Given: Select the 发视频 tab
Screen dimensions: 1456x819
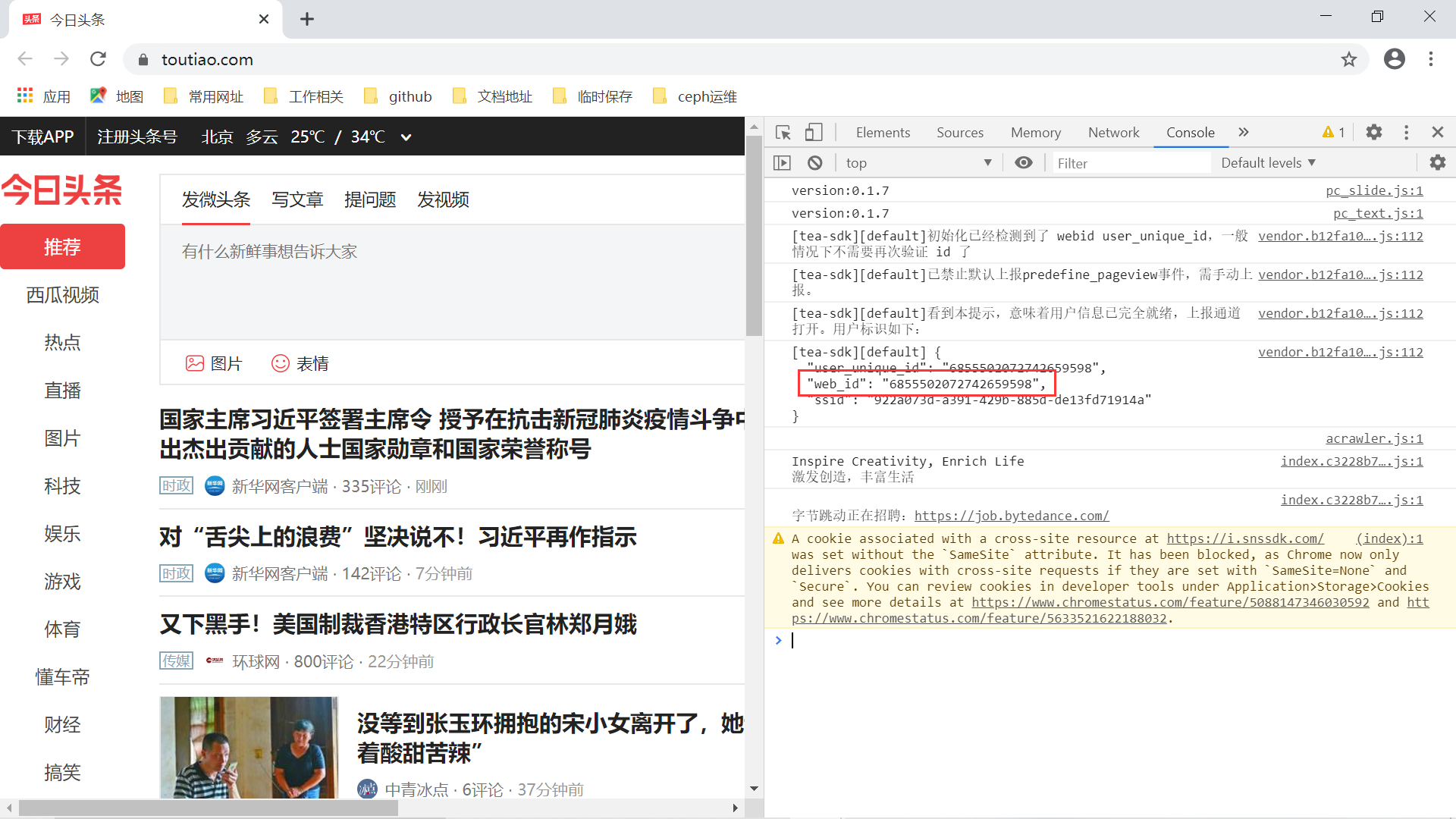Looking at the screenshot, I should 443,199.
